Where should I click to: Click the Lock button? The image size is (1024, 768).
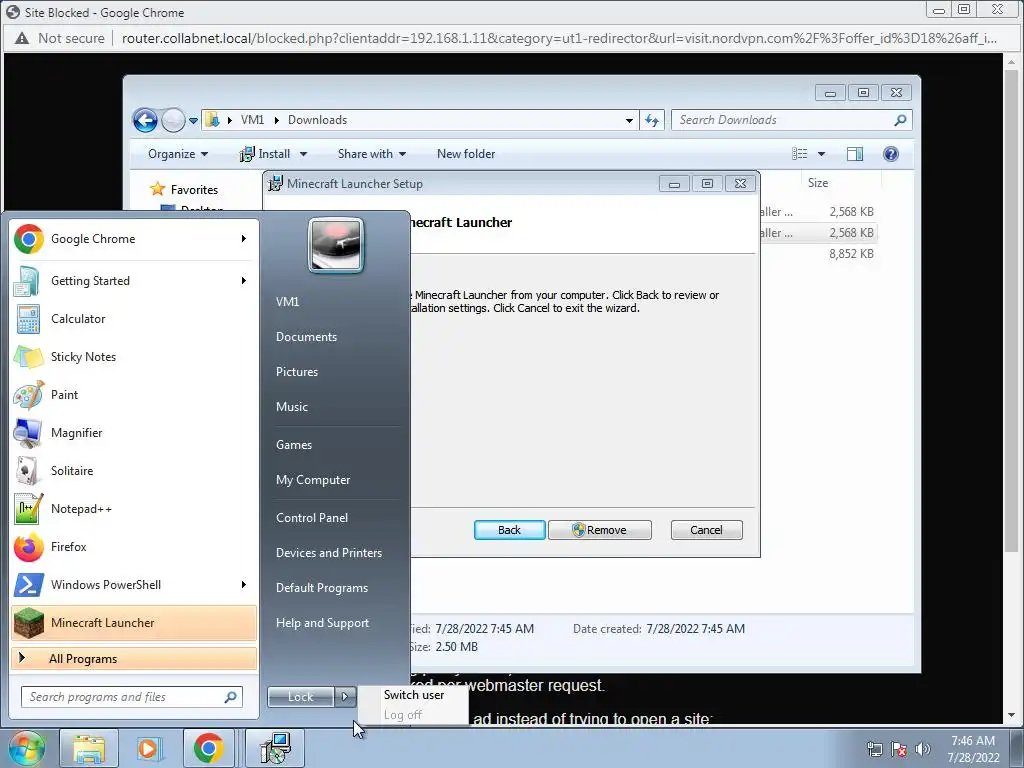[300, 697]
